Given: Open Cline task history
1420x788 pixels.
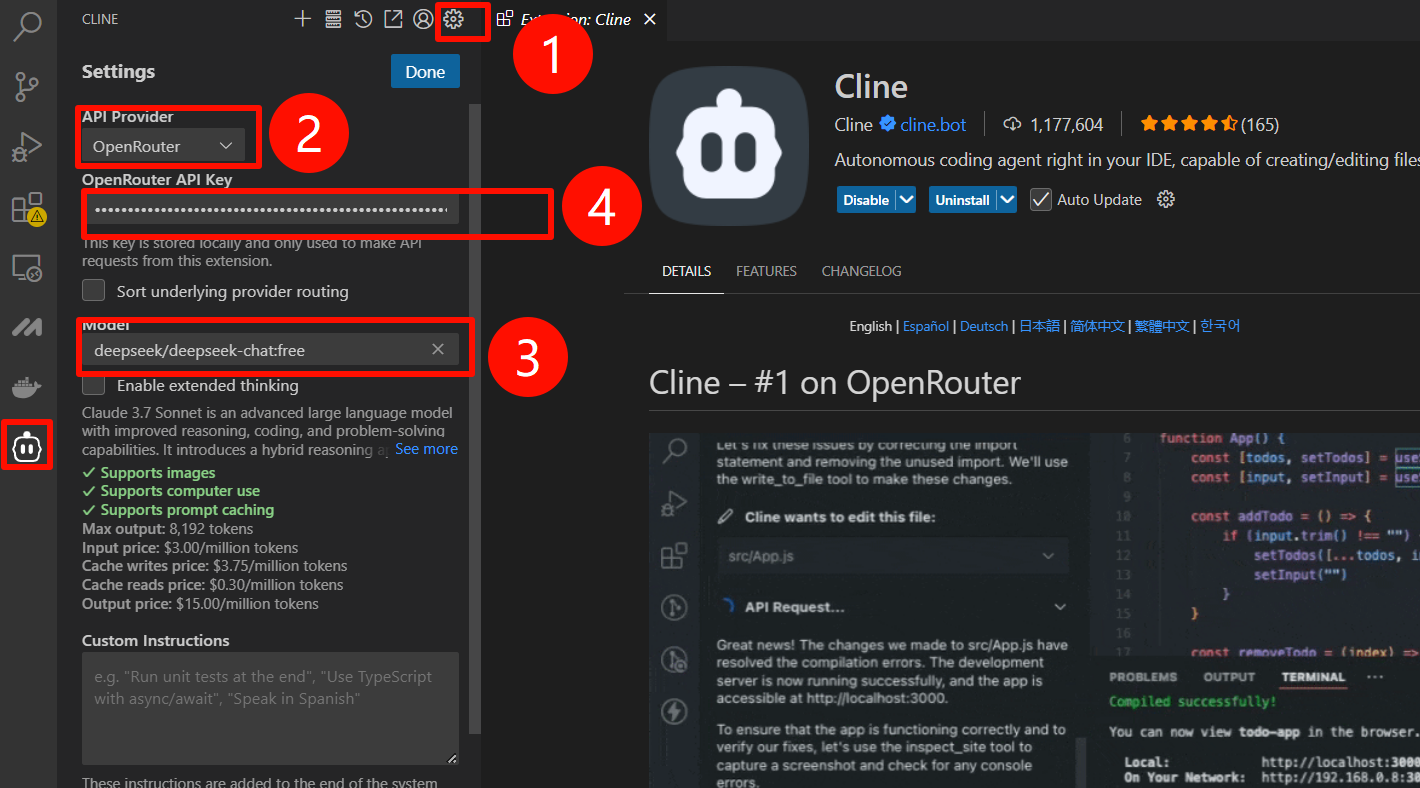Looking at the screenshot, I should (x=363, y=19).
